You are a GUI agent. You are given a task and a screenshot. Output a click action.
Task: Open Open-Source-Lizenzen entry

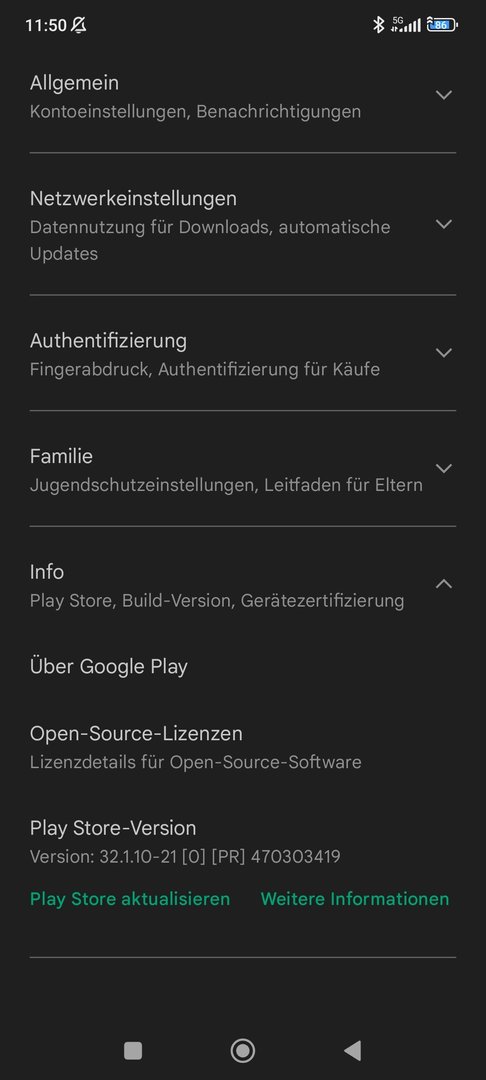[x=243, y=747]
